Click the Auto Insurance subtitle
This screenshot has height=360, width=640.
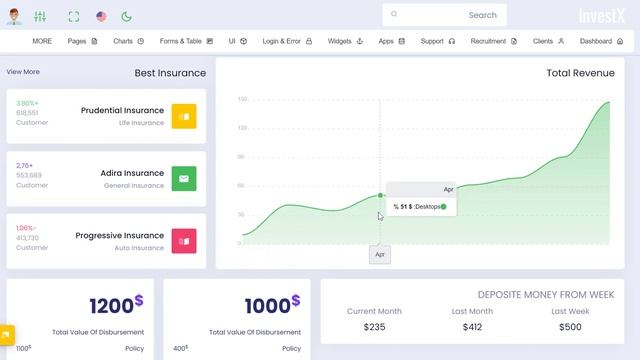139,248
